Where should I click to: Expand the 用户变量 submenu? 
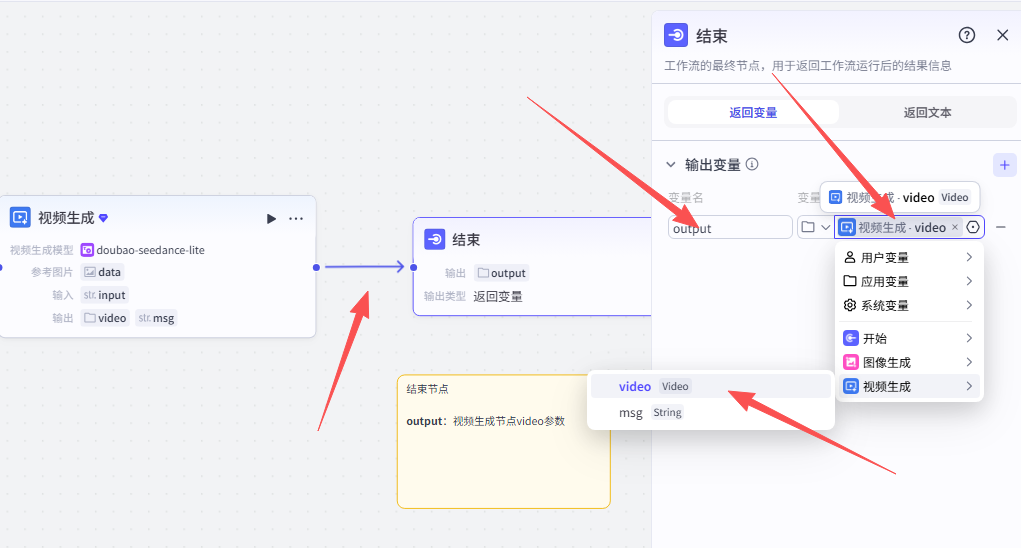[x=908, y=258]
